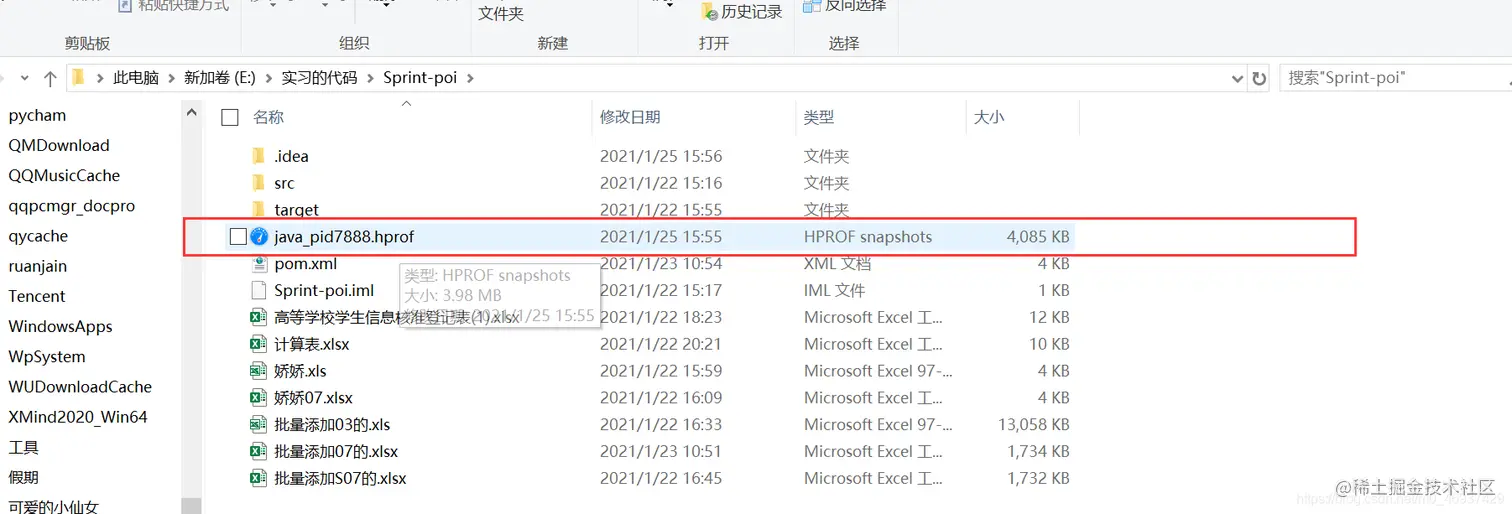Open QQMusicCache in the navigation pane
Viewport: 1512px width, 514px height.
[x=64, y=175]
